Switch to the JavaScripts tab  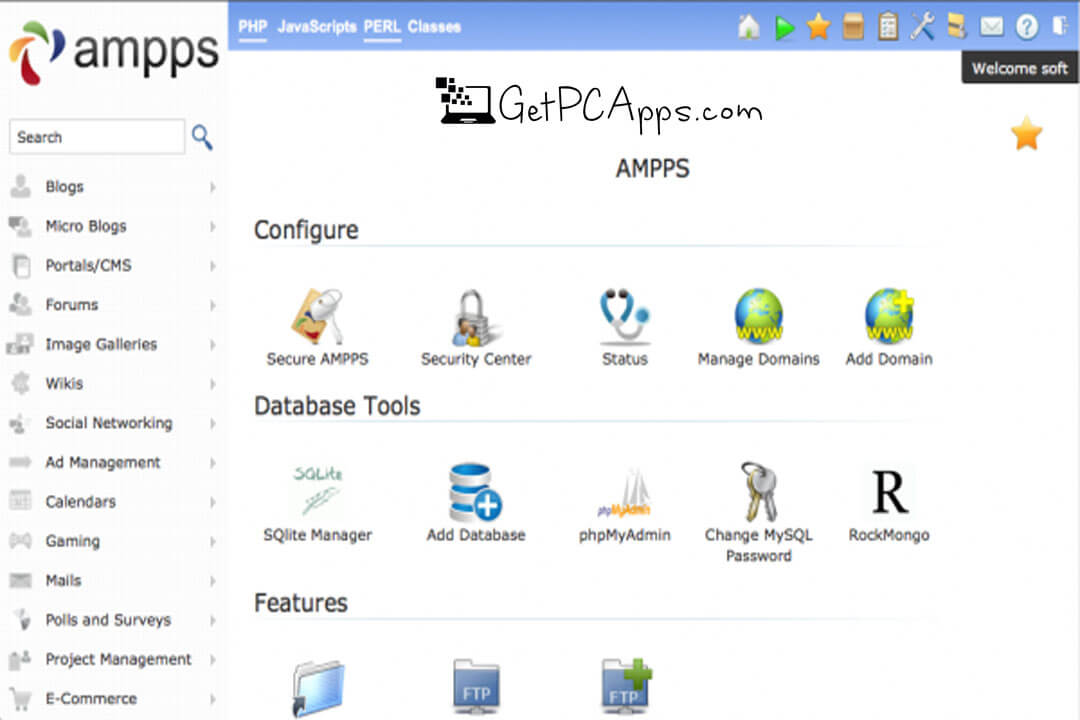tap(317, 27)
